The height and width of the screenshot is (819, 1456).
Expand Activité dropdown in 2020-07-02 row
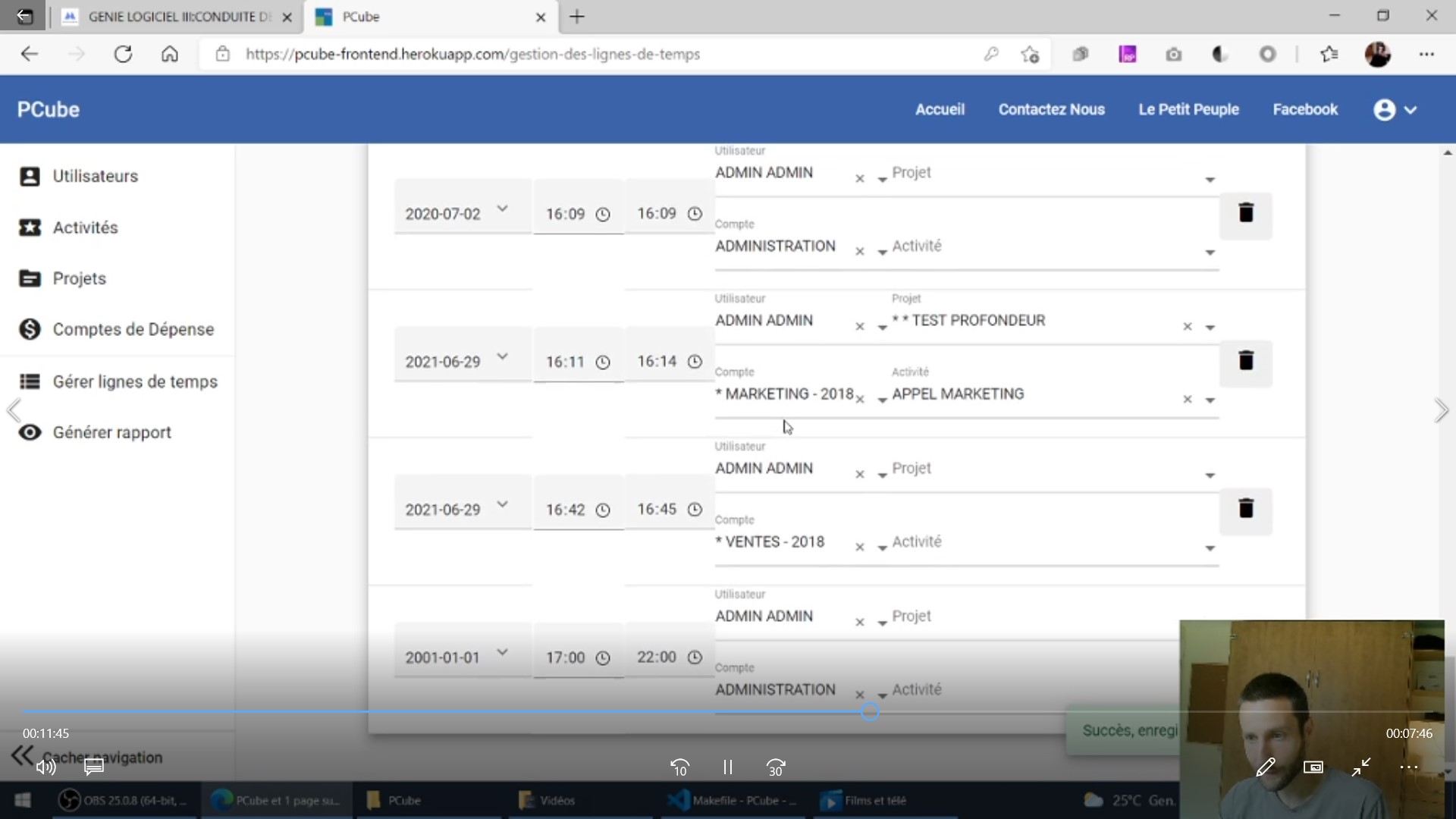1210,253
